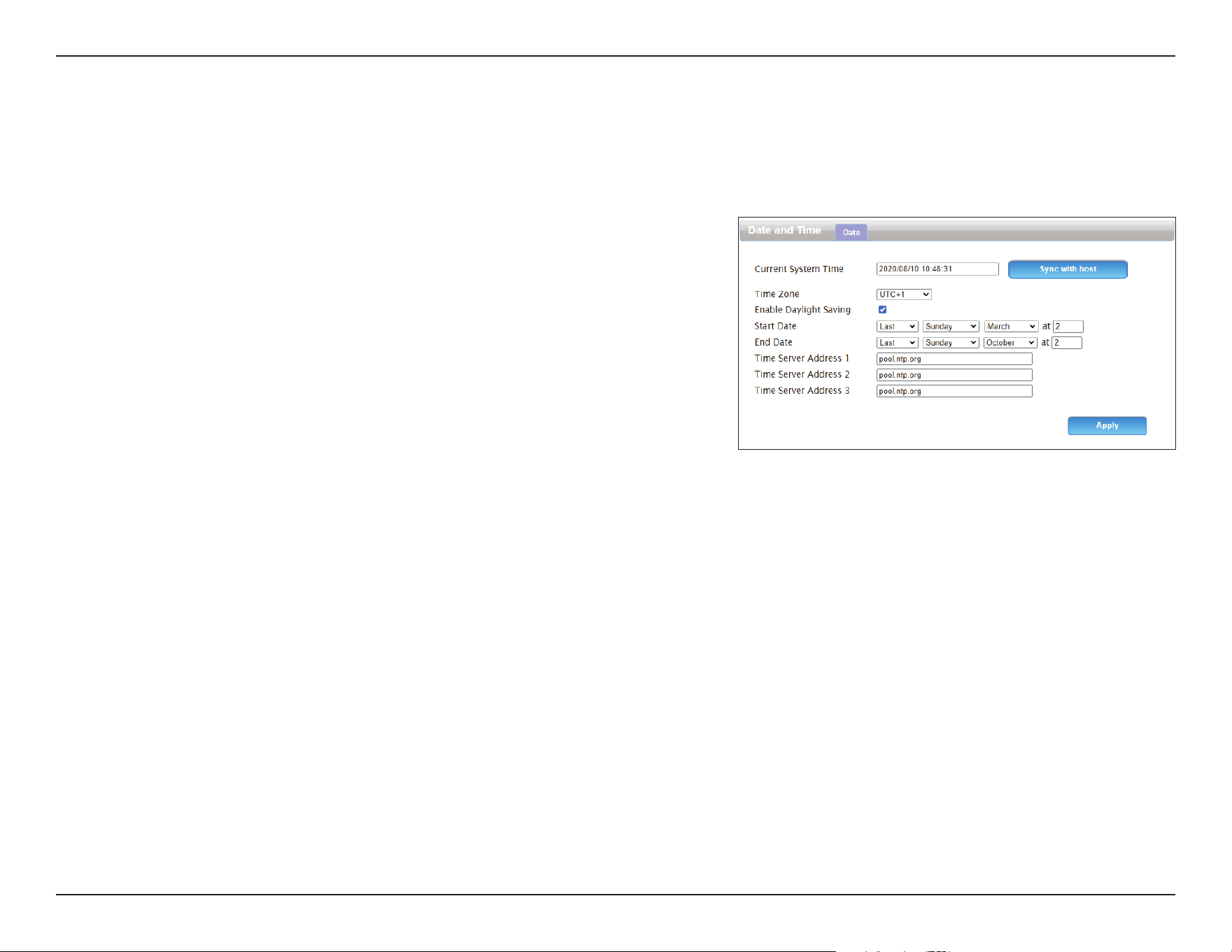Click the Current System Time field
Viewport: 1232px width, 952px height.
[x=937, y=269]
